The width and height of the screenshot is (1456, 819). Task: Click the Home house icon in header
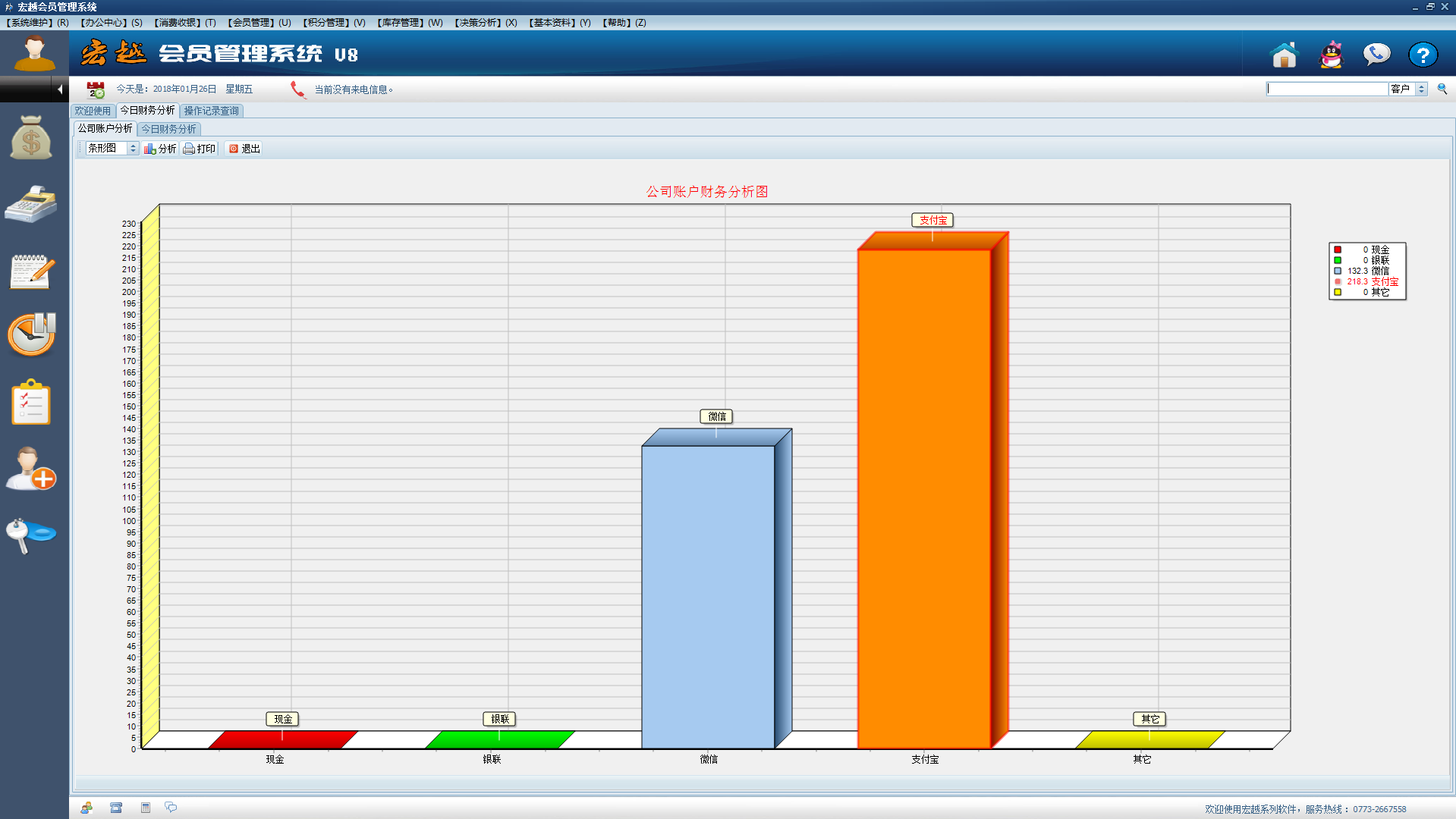pyautogui.click(x=1284, y=55)
